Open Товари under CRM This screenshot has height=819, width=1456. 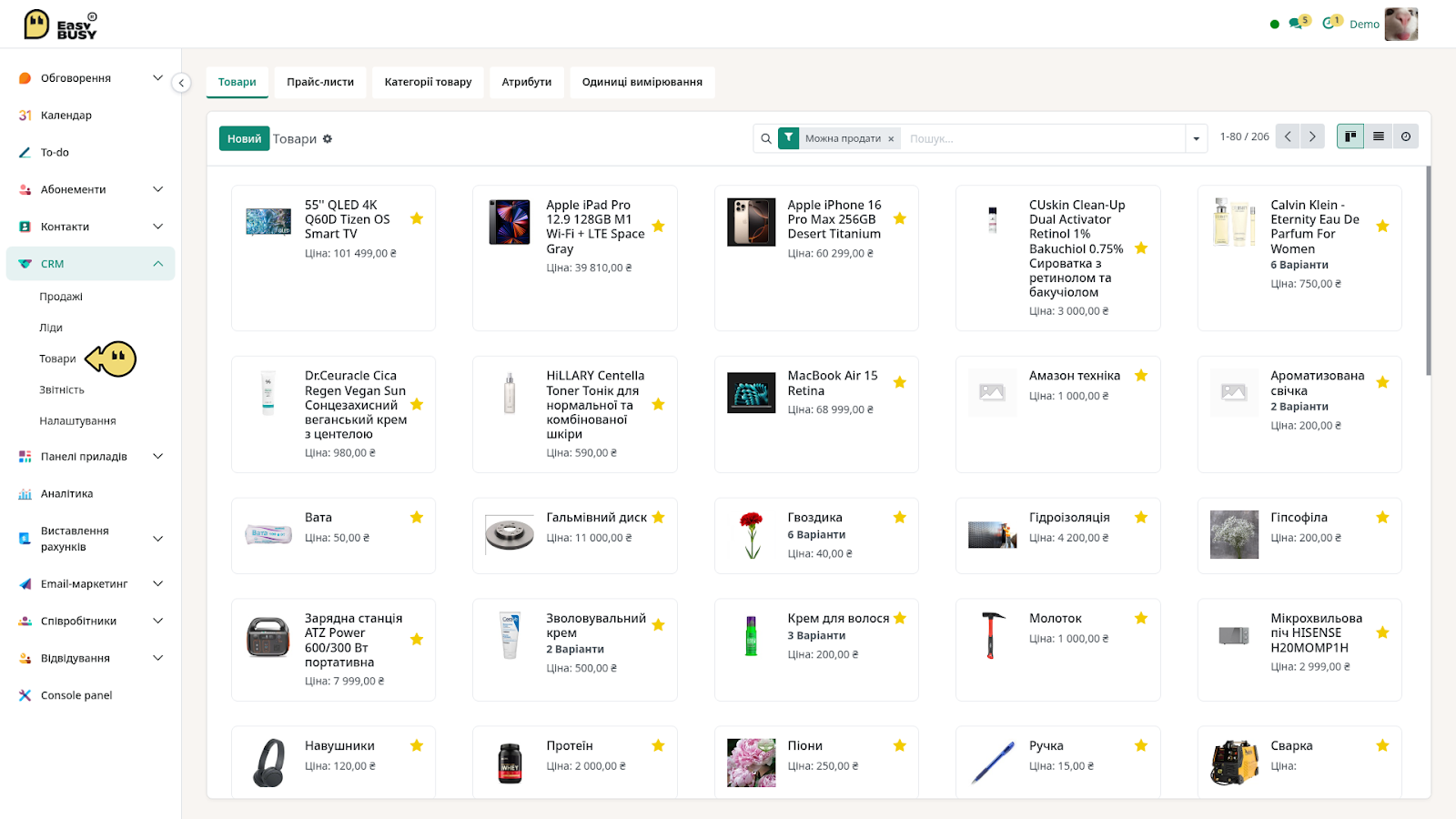tap(57, 359)
